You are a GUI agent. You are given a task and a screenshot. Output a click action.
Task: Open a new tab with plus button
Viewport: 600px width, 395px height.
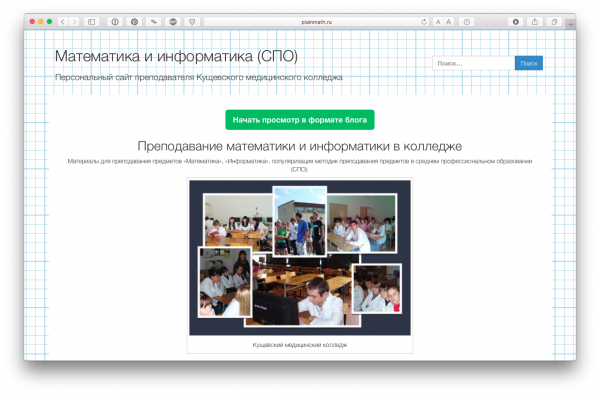(570, 24)
